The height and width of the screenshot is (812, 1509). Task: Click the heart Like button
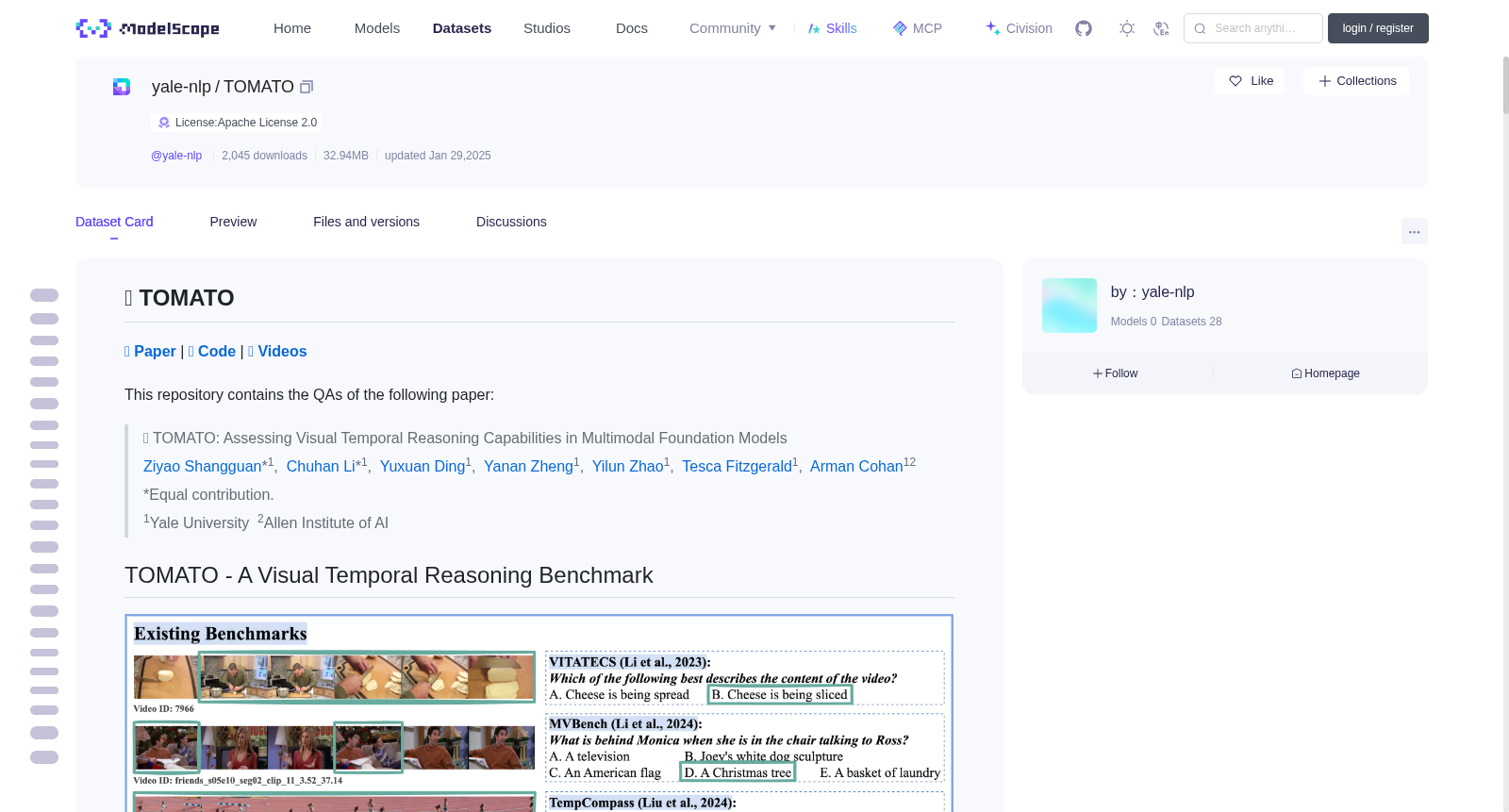tap(1250, 81)
